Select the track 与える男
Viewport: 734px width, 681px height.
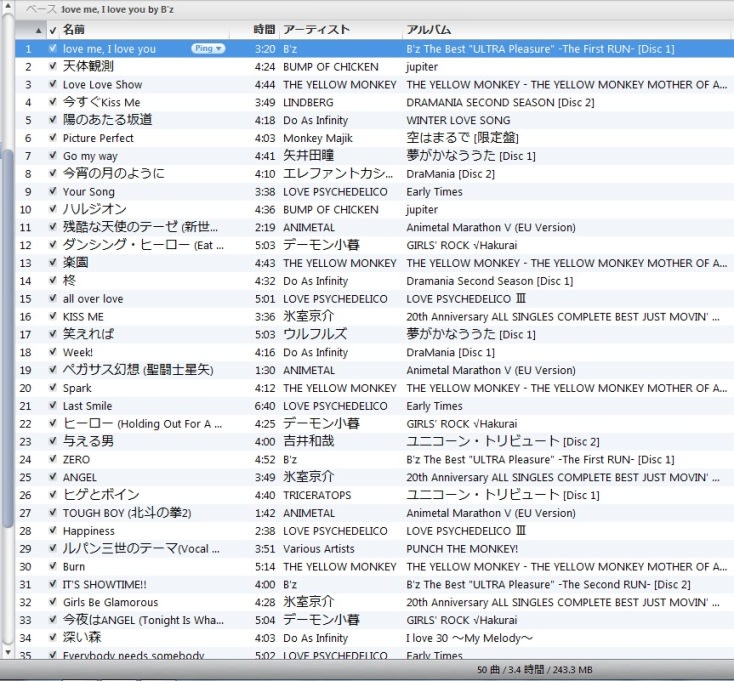[88, 441]
